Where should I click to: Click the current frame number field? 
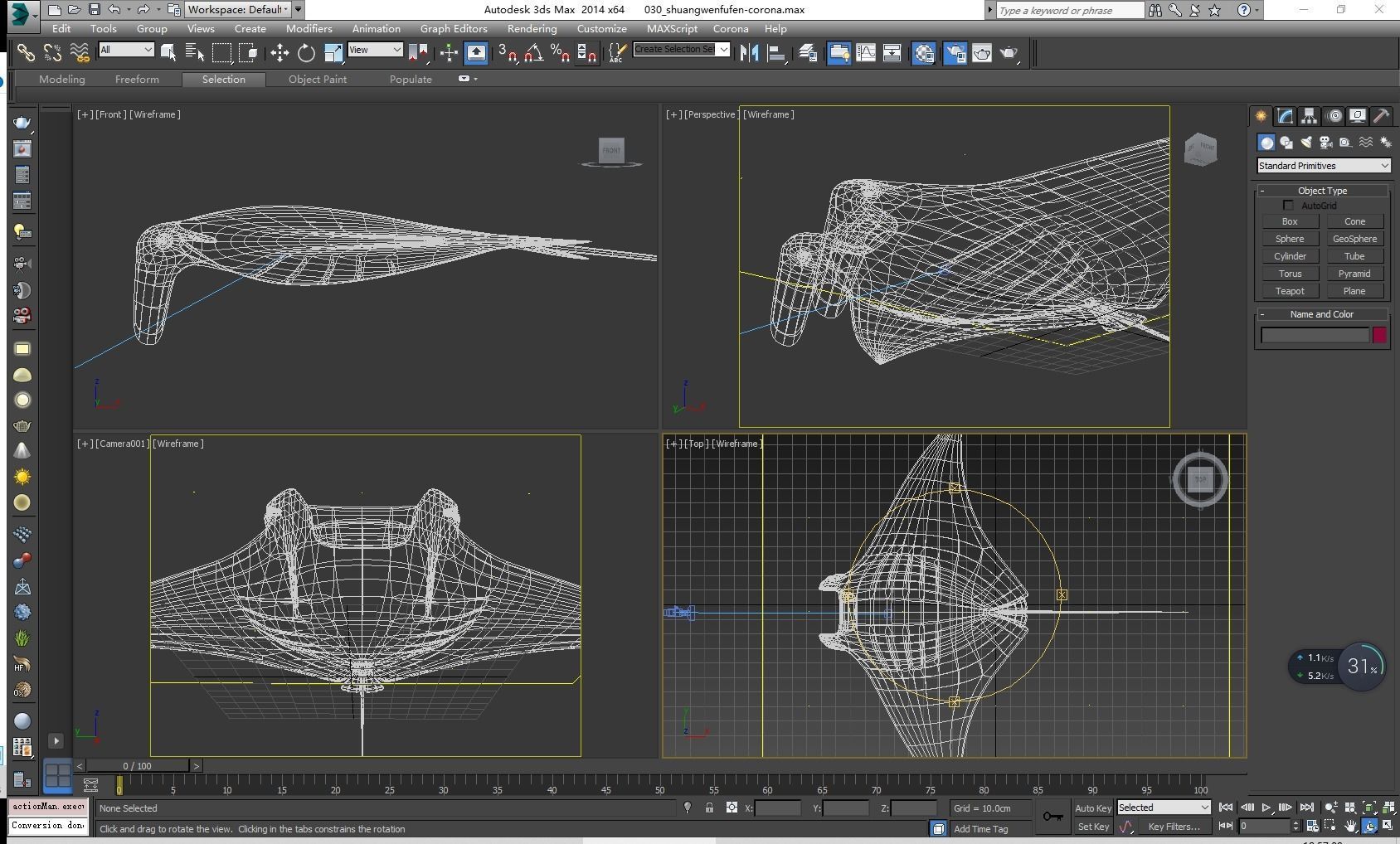(x=1265, y=826)
